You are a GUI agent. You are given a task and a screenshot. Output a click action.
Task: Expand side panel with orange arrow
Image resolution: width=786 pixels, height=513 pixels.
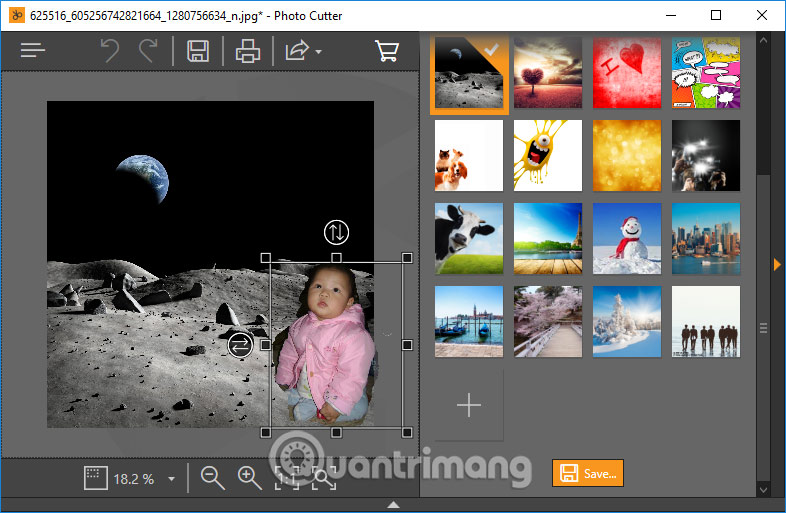point(777,264)
